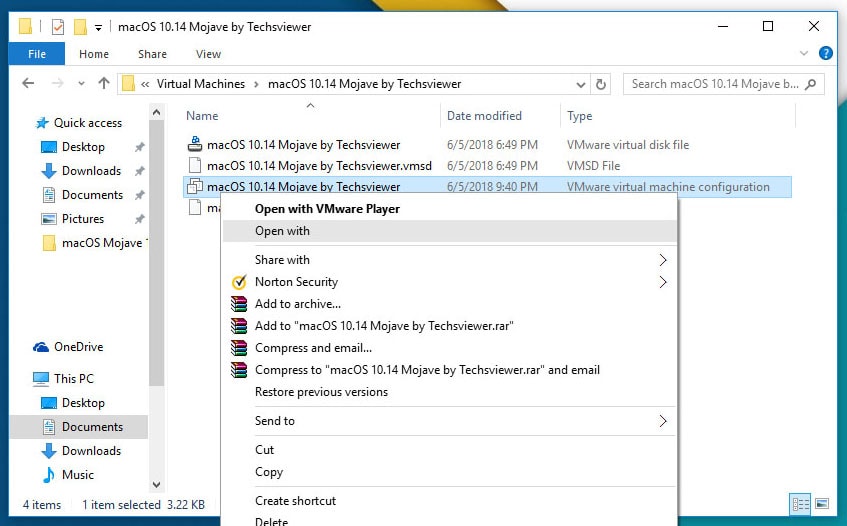This screenshot has height=526, width=847.
Task: Open Music folder in navigation pane
Action: [x=78, y=475]
